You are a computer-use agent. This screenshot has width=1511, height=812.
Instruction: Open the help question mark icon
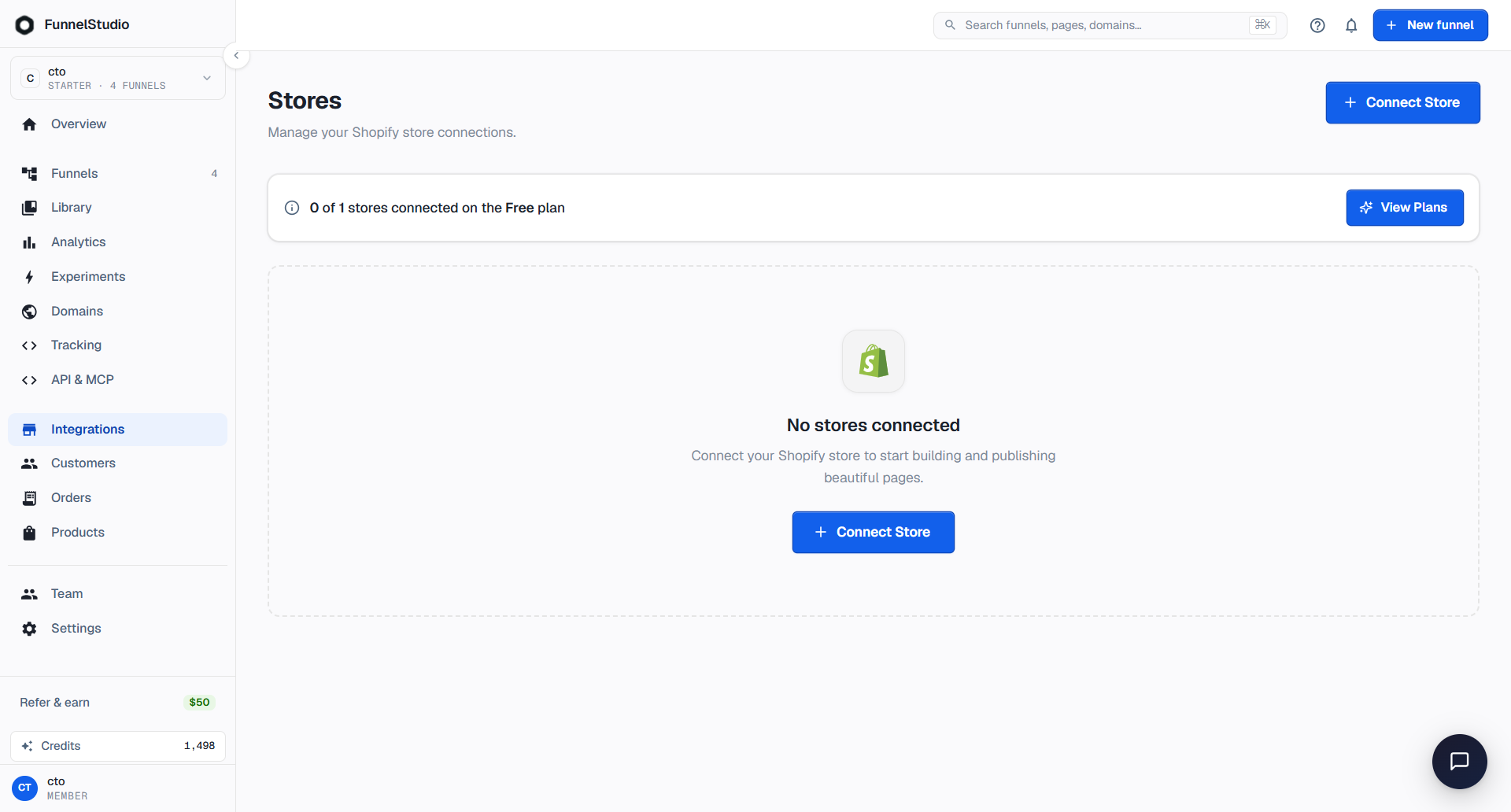(1317, 25)
